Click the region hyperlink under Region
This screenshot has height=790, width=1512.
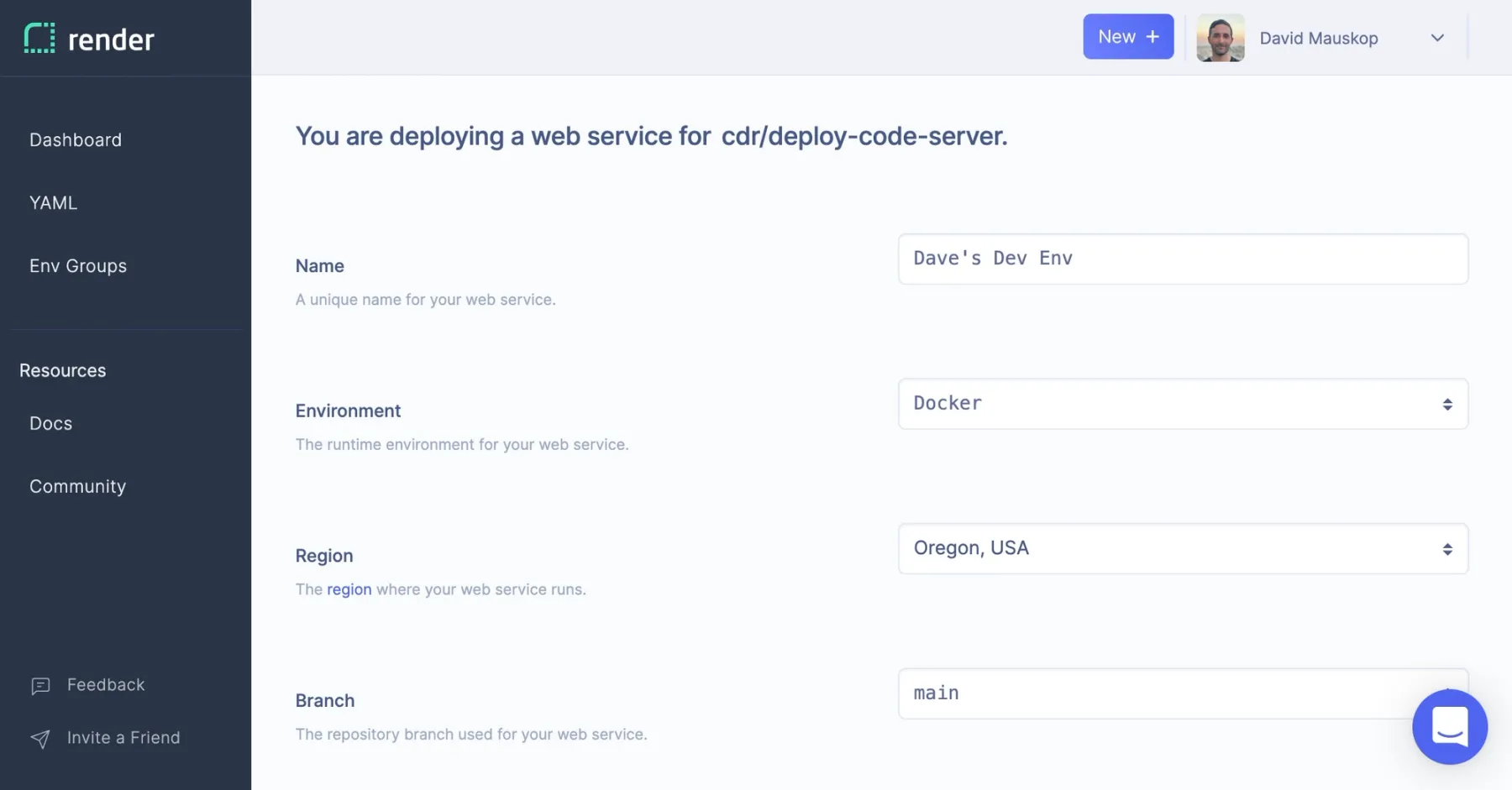349,589
